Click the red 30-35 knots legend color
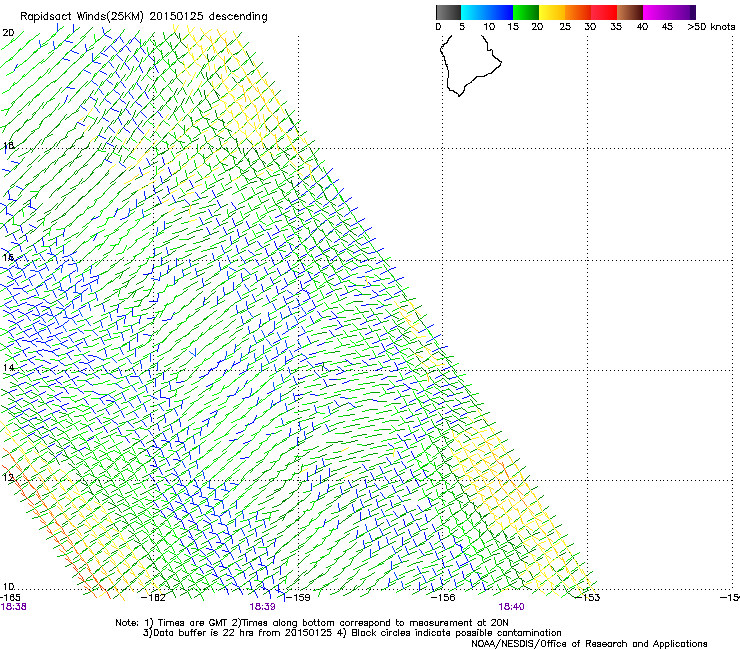 click(604, 12)
